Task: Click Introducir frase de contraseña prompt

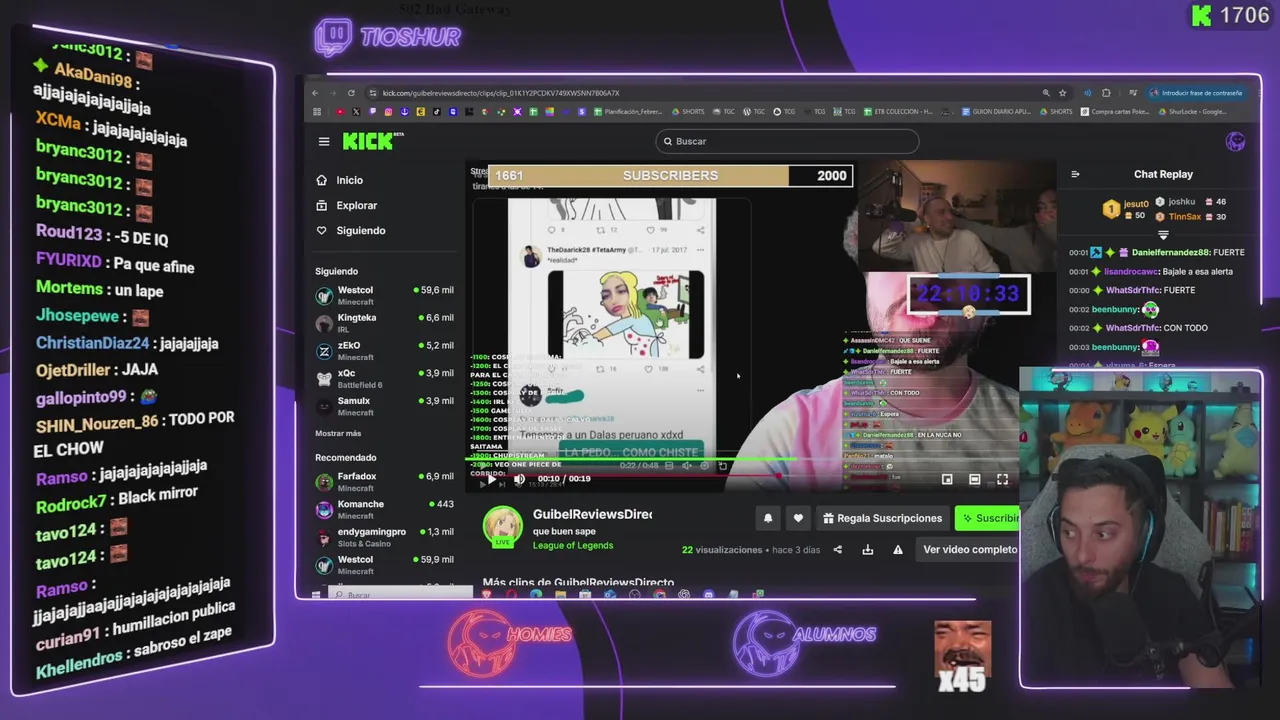Action: click(1195, 93)
